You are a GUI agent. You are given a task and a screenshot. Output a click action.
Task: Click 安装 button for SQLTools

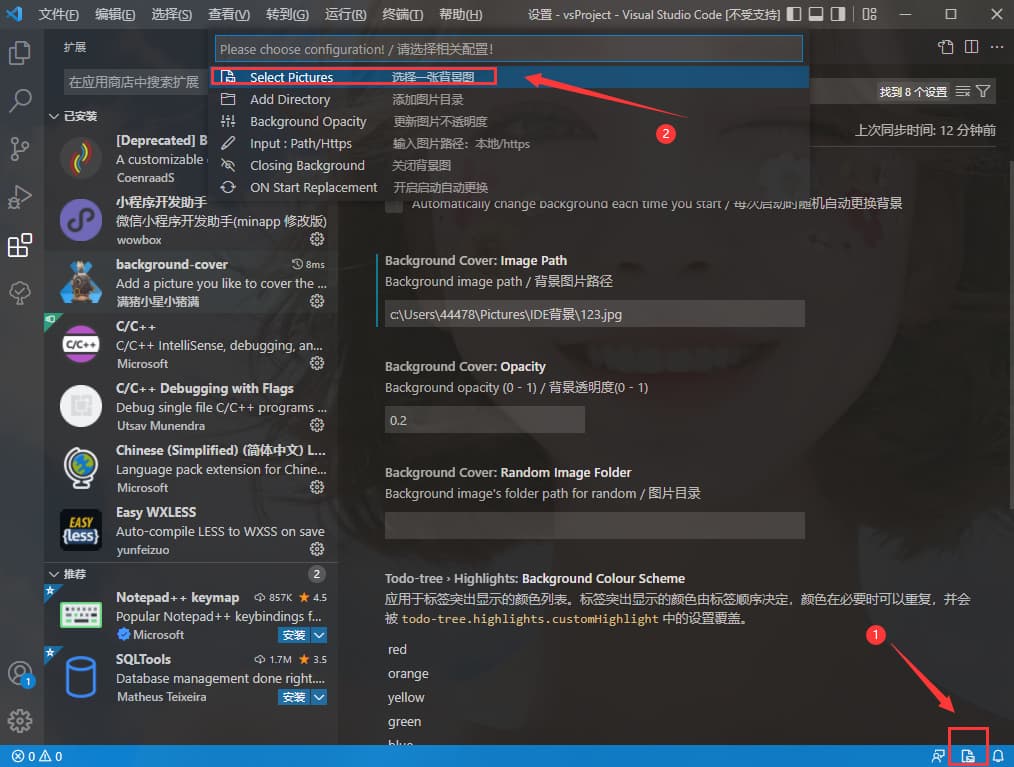(293, 697)
